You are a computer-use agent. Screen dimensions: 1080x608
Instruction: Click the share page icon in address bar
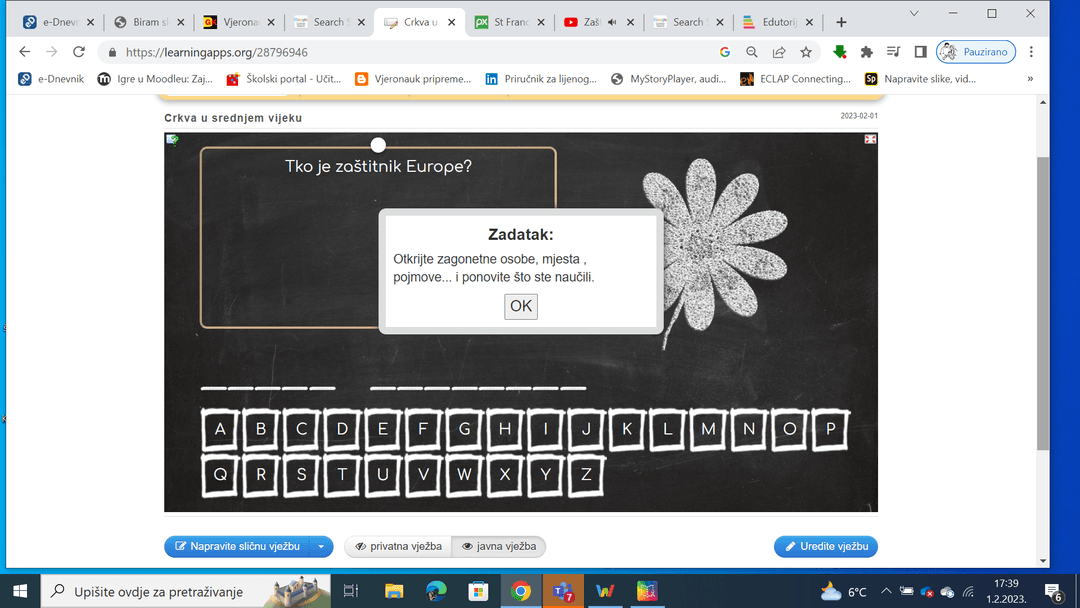click(x=779, y=52)
